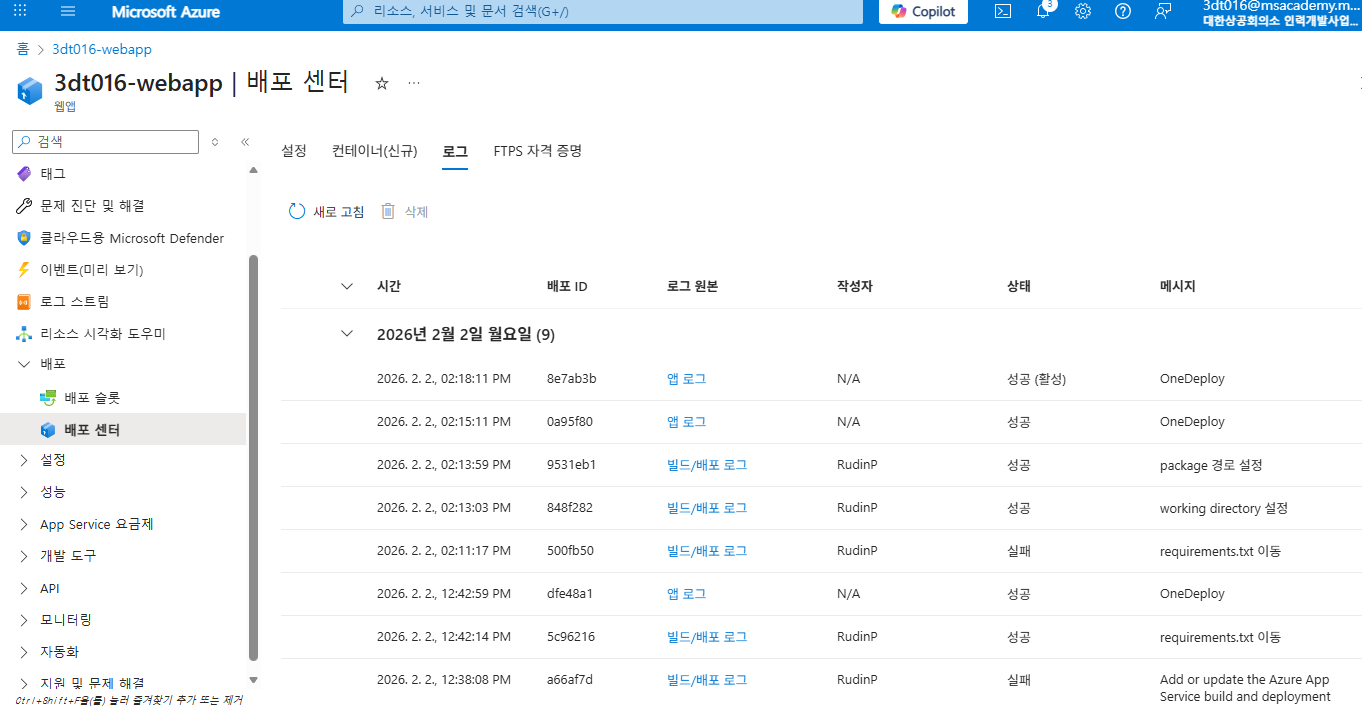
Task: Collapse the 배포 sidebar group
Action: pyautogui.click(x=24, y=365)
